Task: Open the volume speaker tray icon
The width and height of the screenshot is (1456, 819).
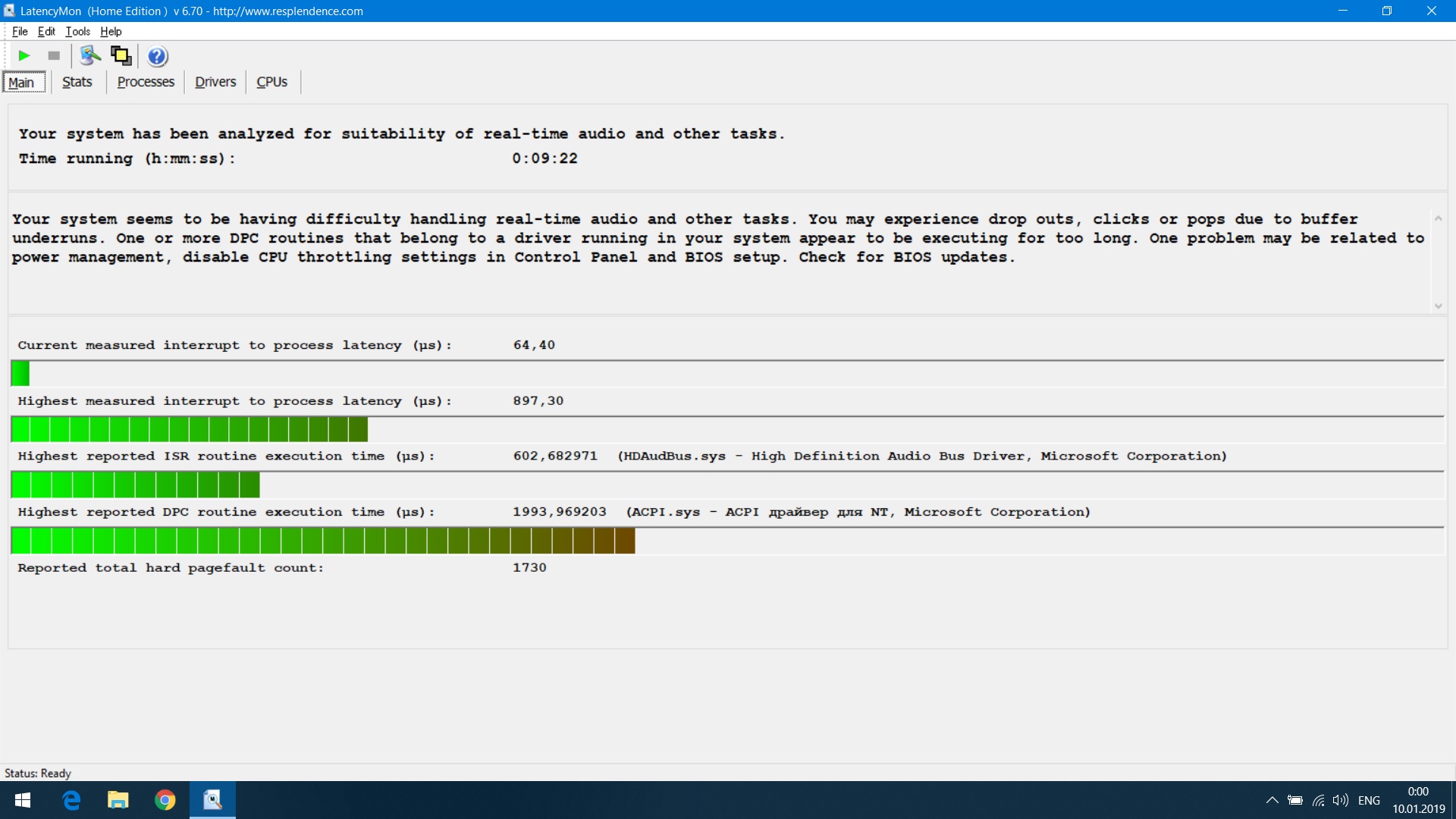Action: [1341, 800]
